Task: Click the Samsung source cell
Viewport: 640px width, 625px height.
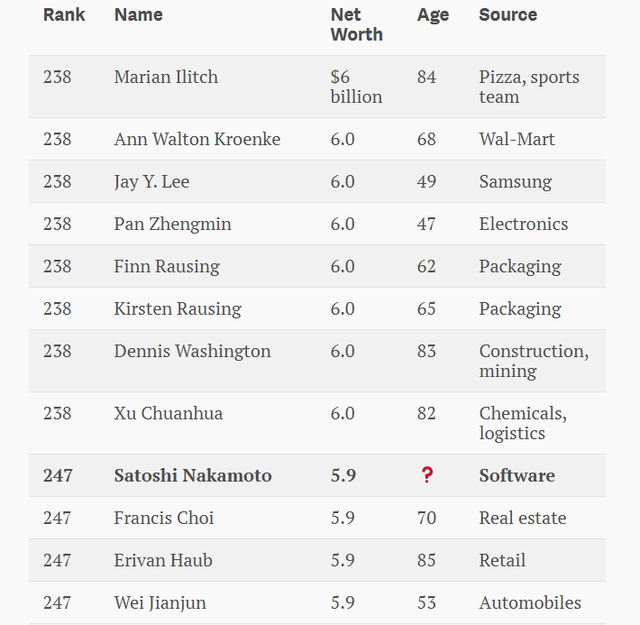Action: [516, 182]
